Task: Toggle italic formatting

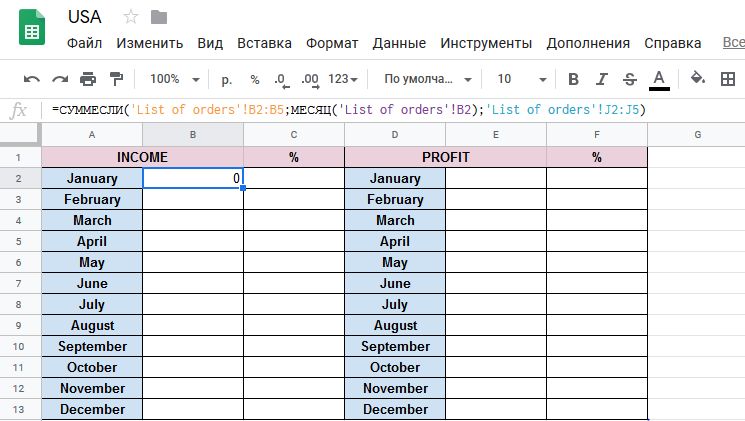Action: pyautogui.click(x=602, y=79)
